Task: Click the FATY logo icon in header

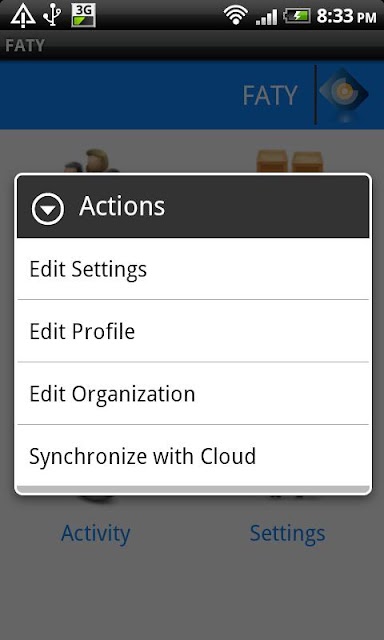Action: [344, 95]
